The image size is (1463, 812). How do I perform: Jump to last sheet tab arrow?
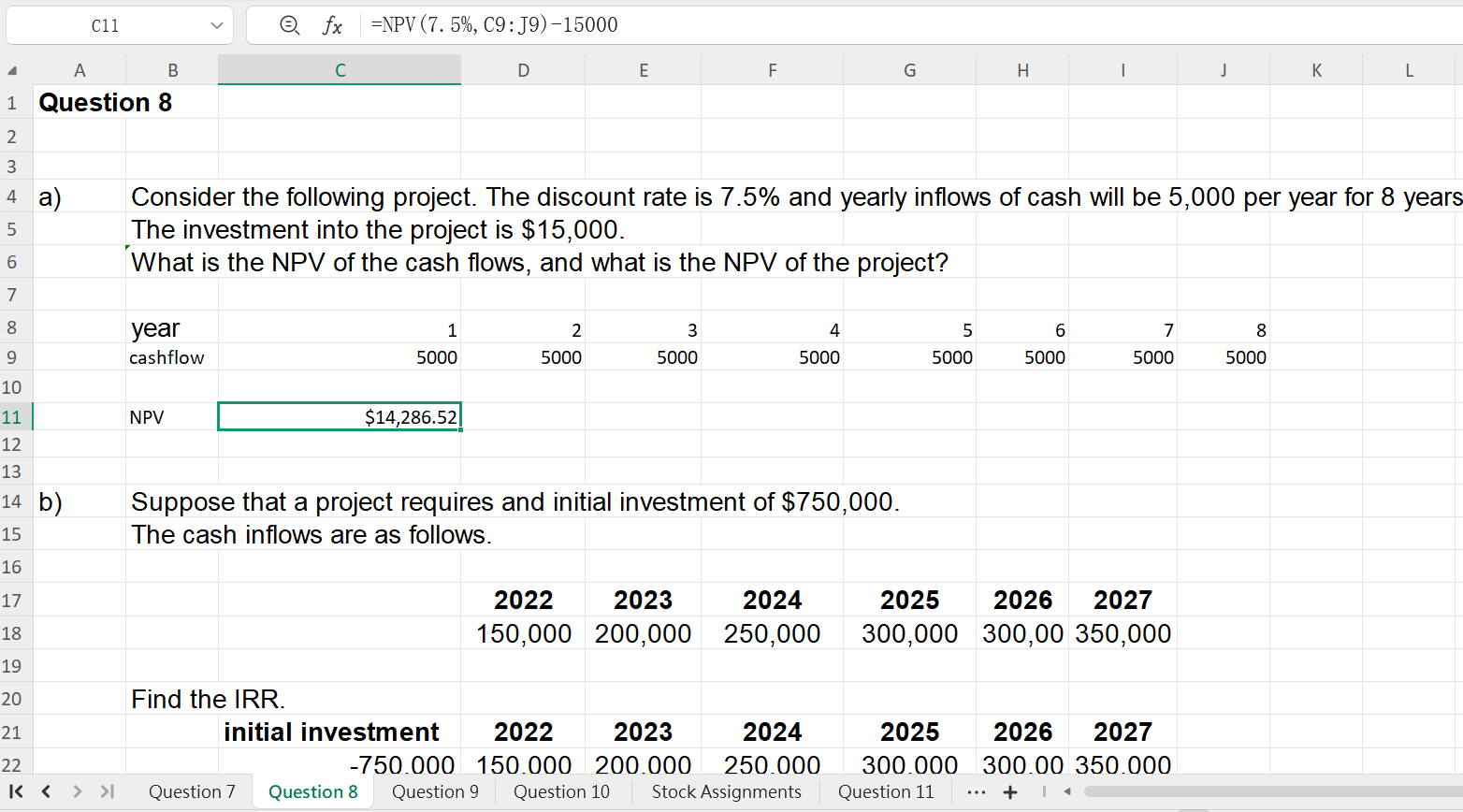pos(107,791)
